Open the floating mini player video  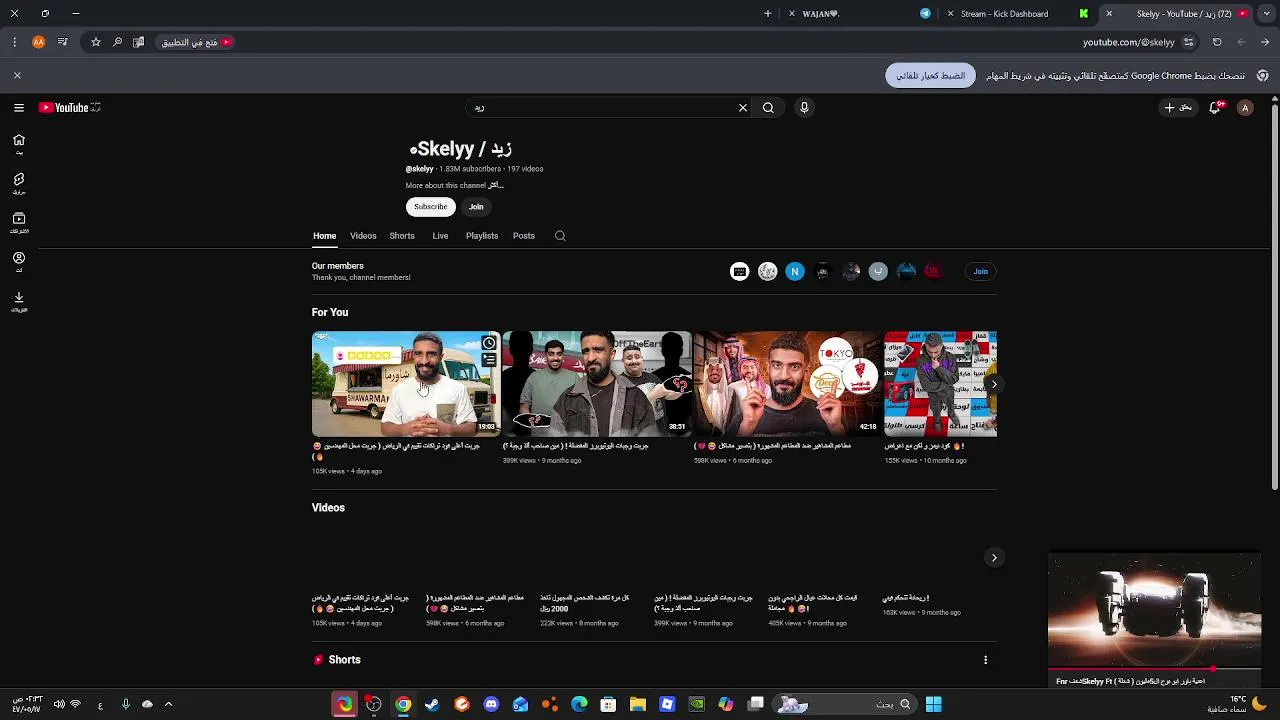click(x=1154, y=610)
